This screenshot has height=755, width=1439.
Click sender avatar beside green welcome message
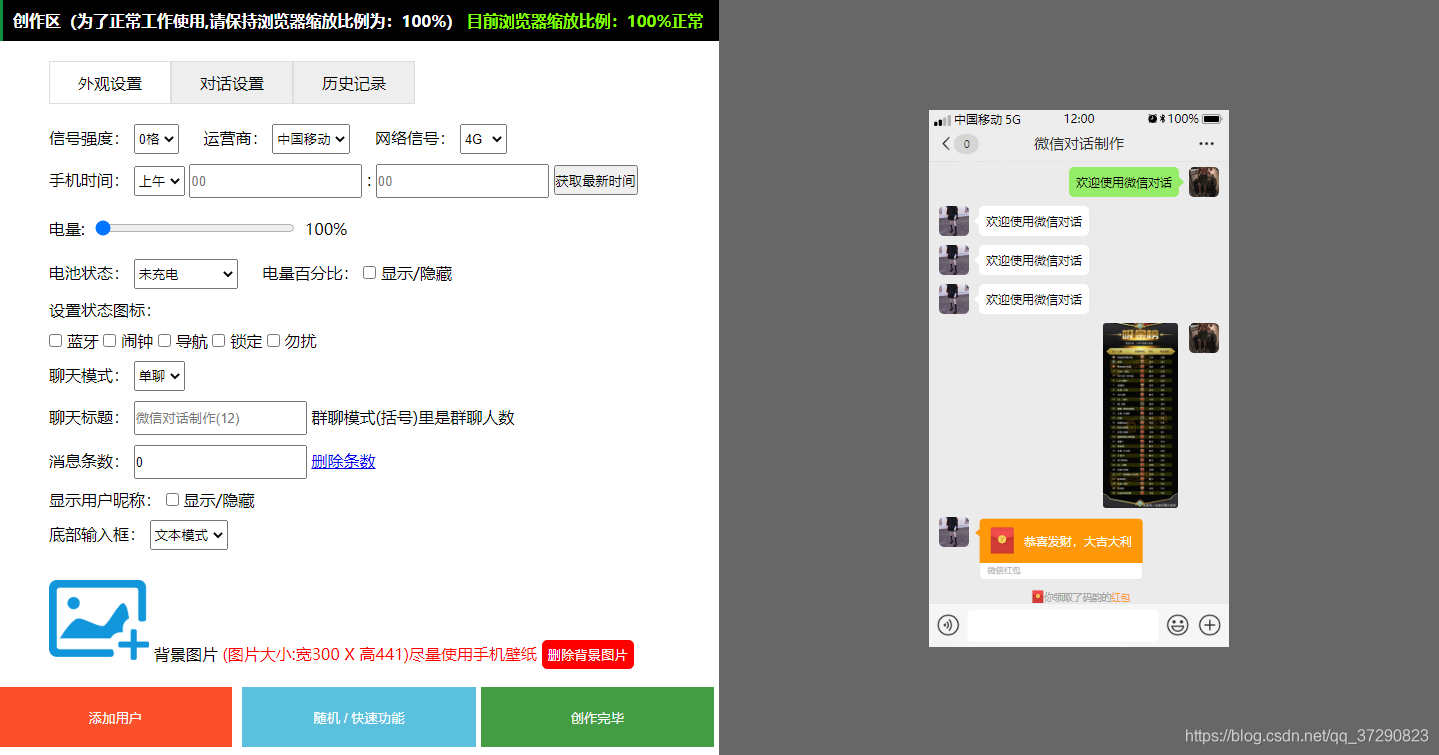(1204, 182)
